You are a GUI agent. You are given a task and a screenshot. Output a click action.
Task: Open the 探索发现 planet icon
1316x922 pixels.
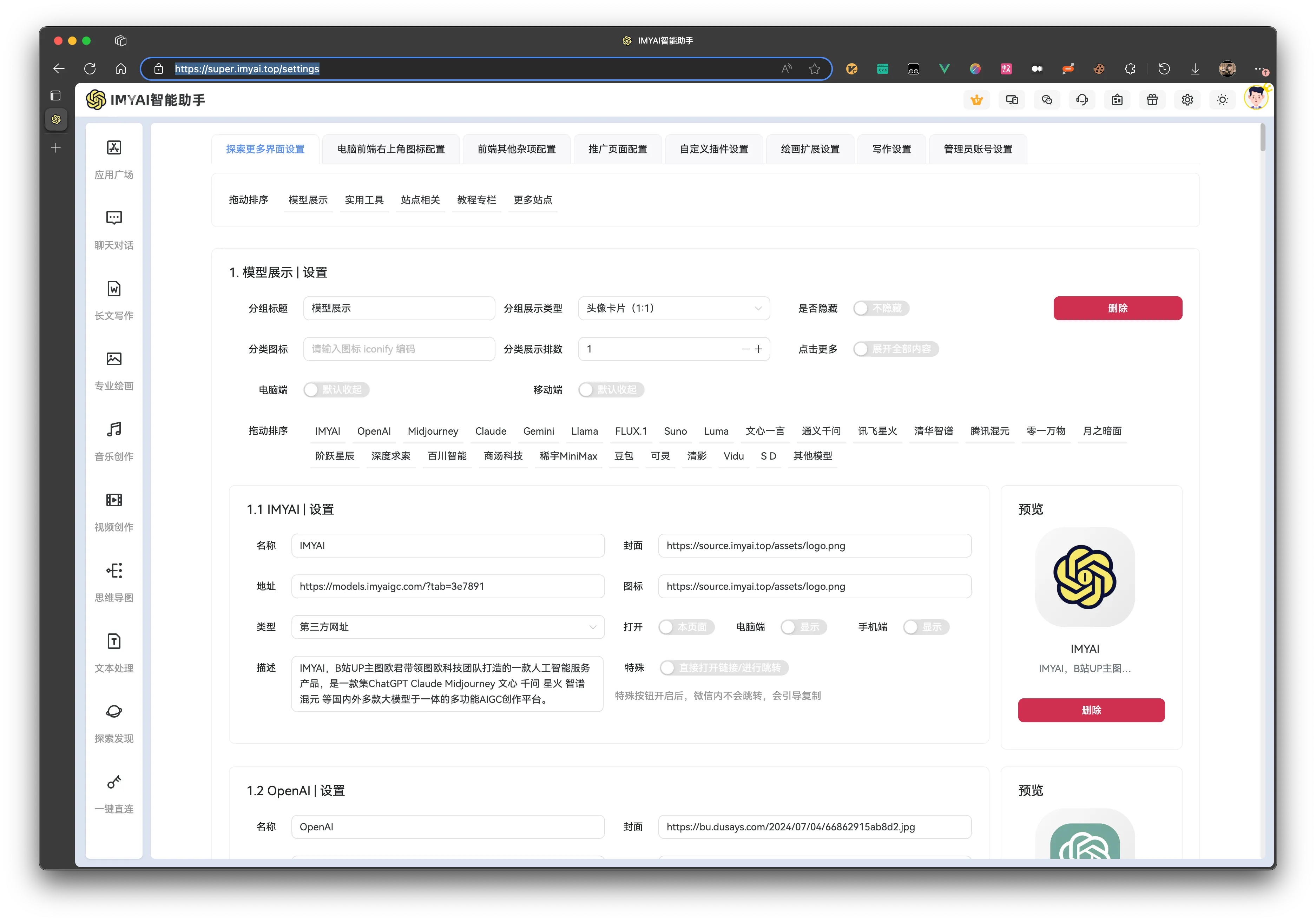click(114, 712)
